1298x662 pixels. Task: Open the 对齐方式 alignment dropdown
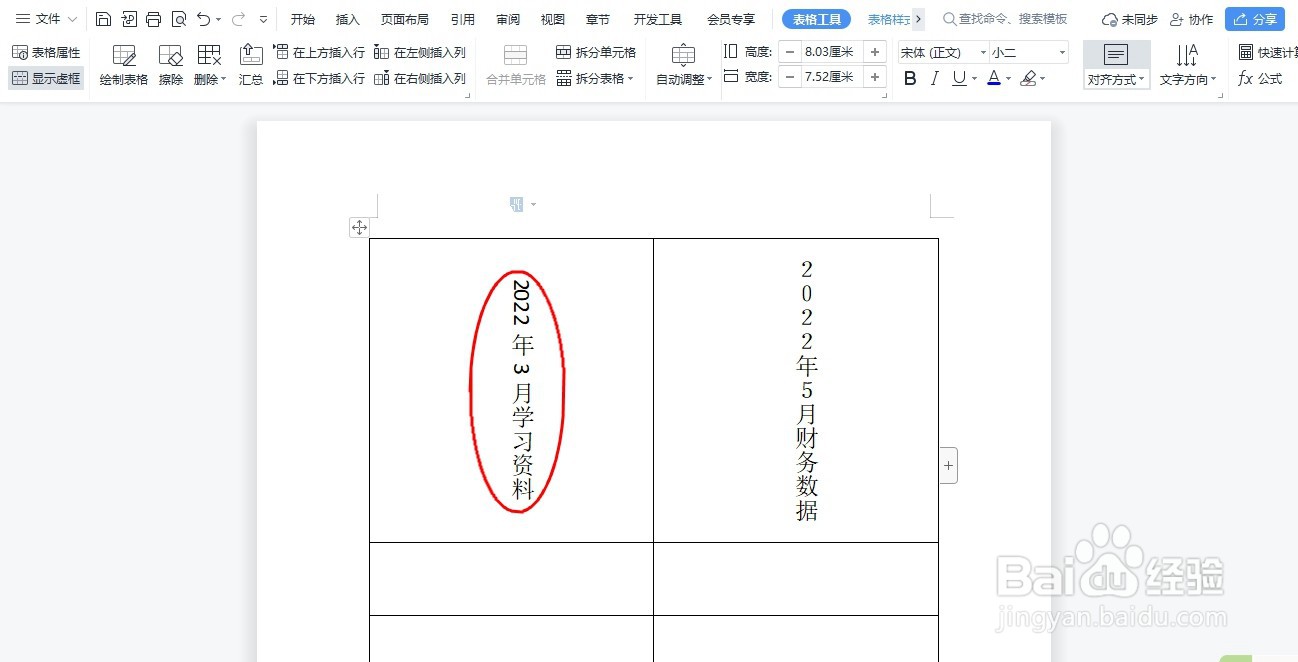point(1117,66)
